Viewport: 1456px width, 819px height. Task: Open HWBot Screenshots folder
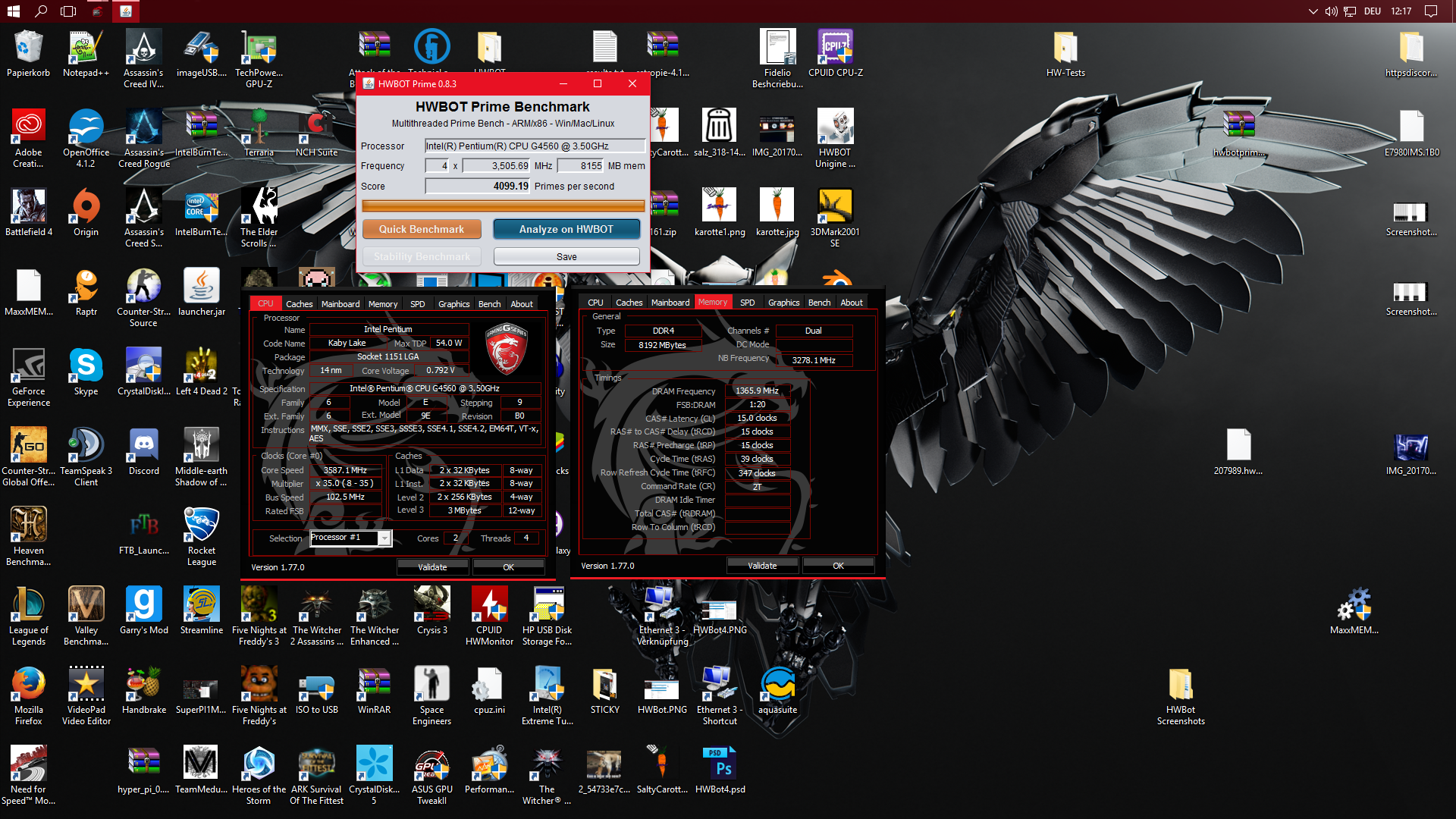tap(1181, 696)
